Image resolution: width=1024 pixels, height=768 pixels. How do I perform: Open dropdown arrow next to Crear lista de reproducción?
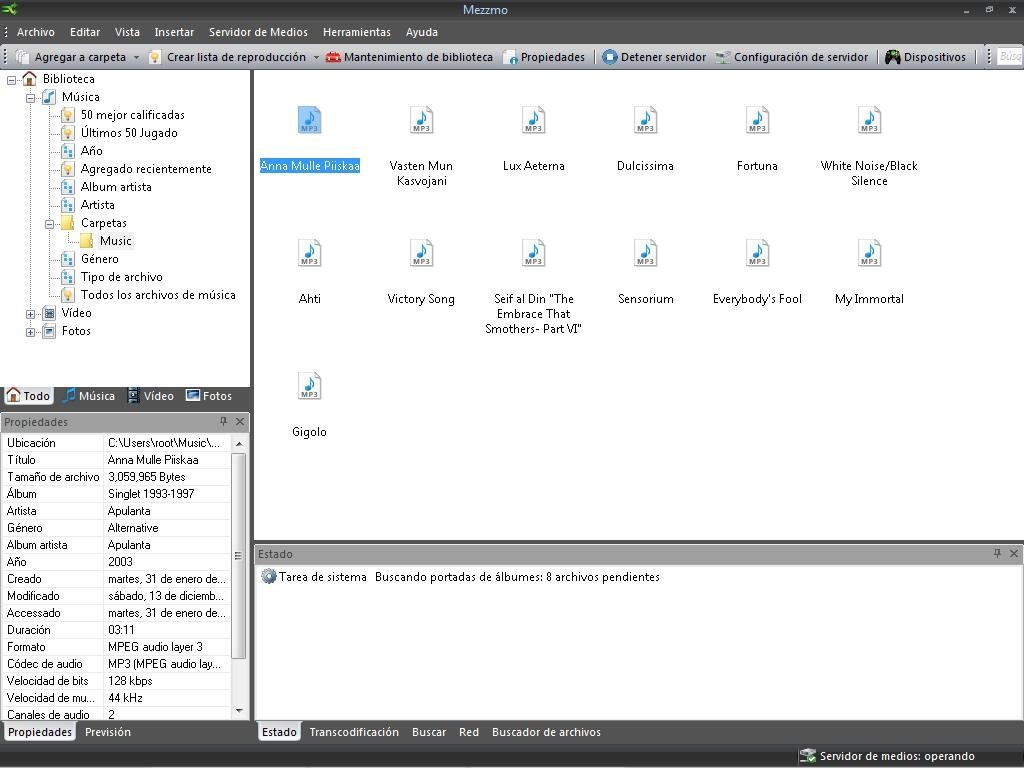[x=316, y=57]
